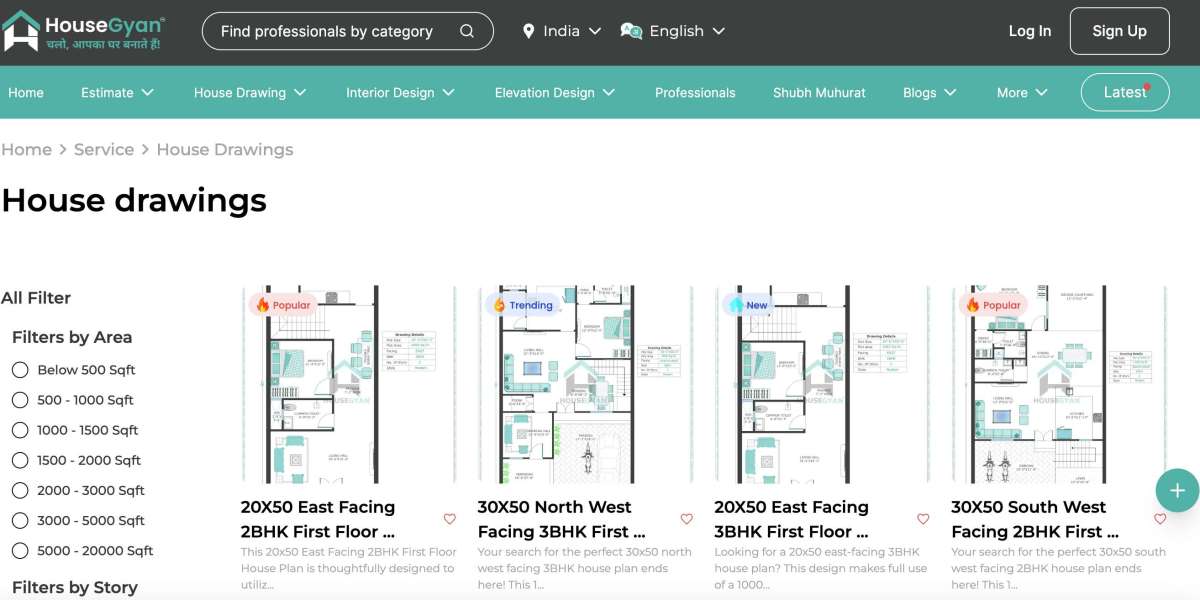
Task: Click the search magnifier icon
Action: [x=466, y=31]
